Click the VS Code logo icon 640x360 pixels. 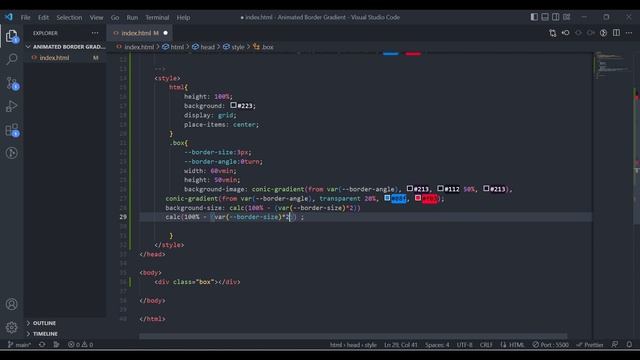[9, 17]
